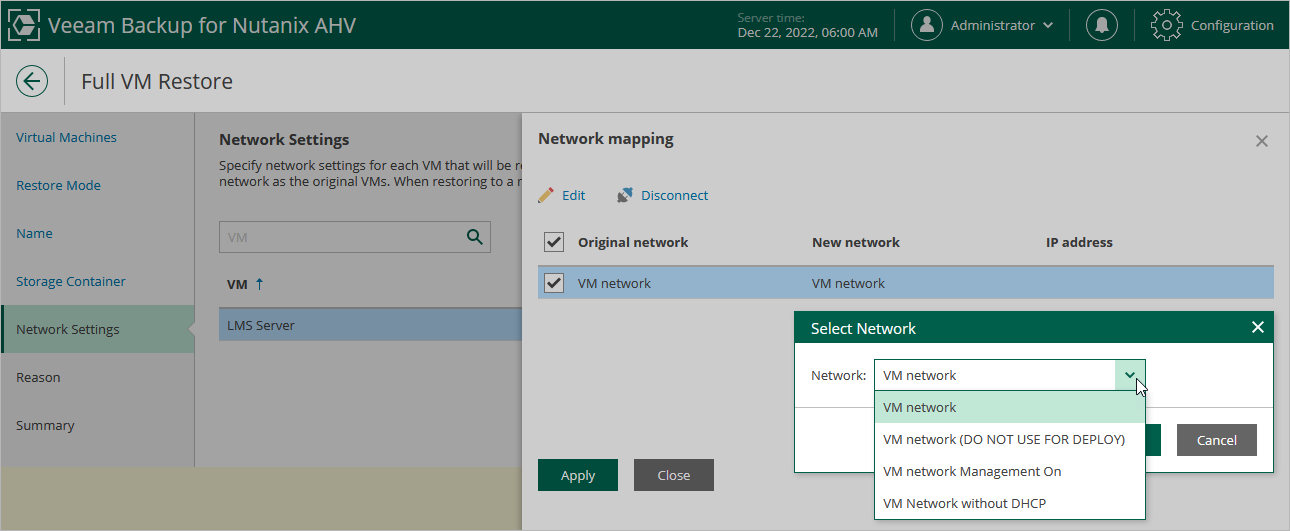Select the LMS Server row

[370, 325]
